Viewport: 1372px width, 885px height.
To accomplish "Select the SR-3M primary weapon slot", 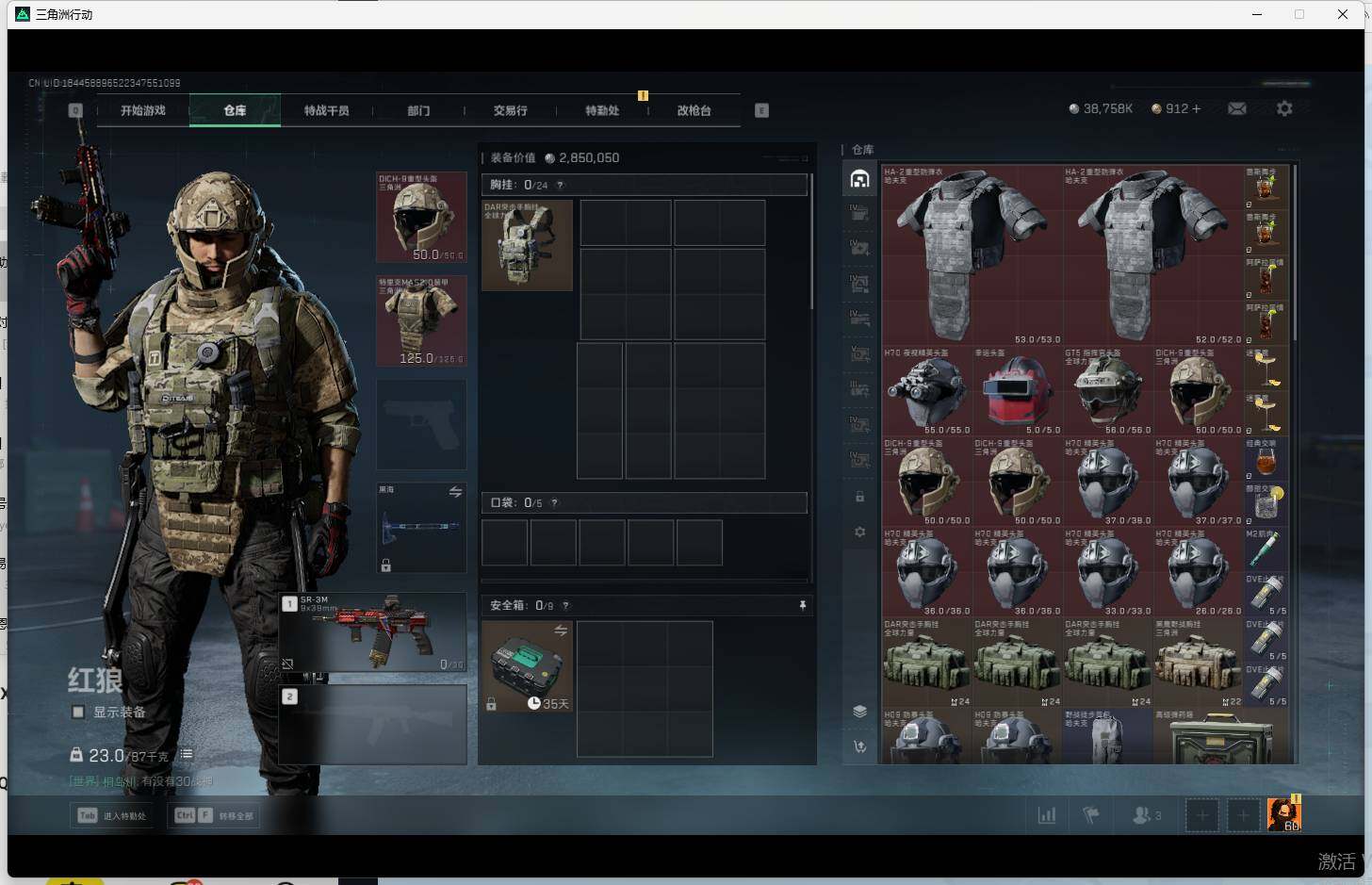I will tap(373, 631).
